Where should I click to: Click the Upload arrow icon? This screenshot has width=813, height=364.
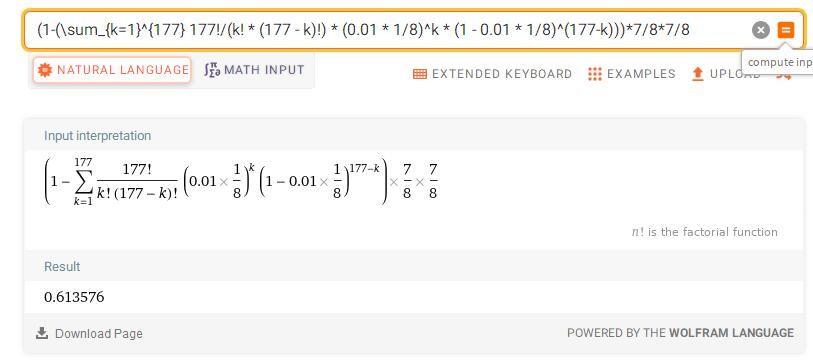point(698,74)
